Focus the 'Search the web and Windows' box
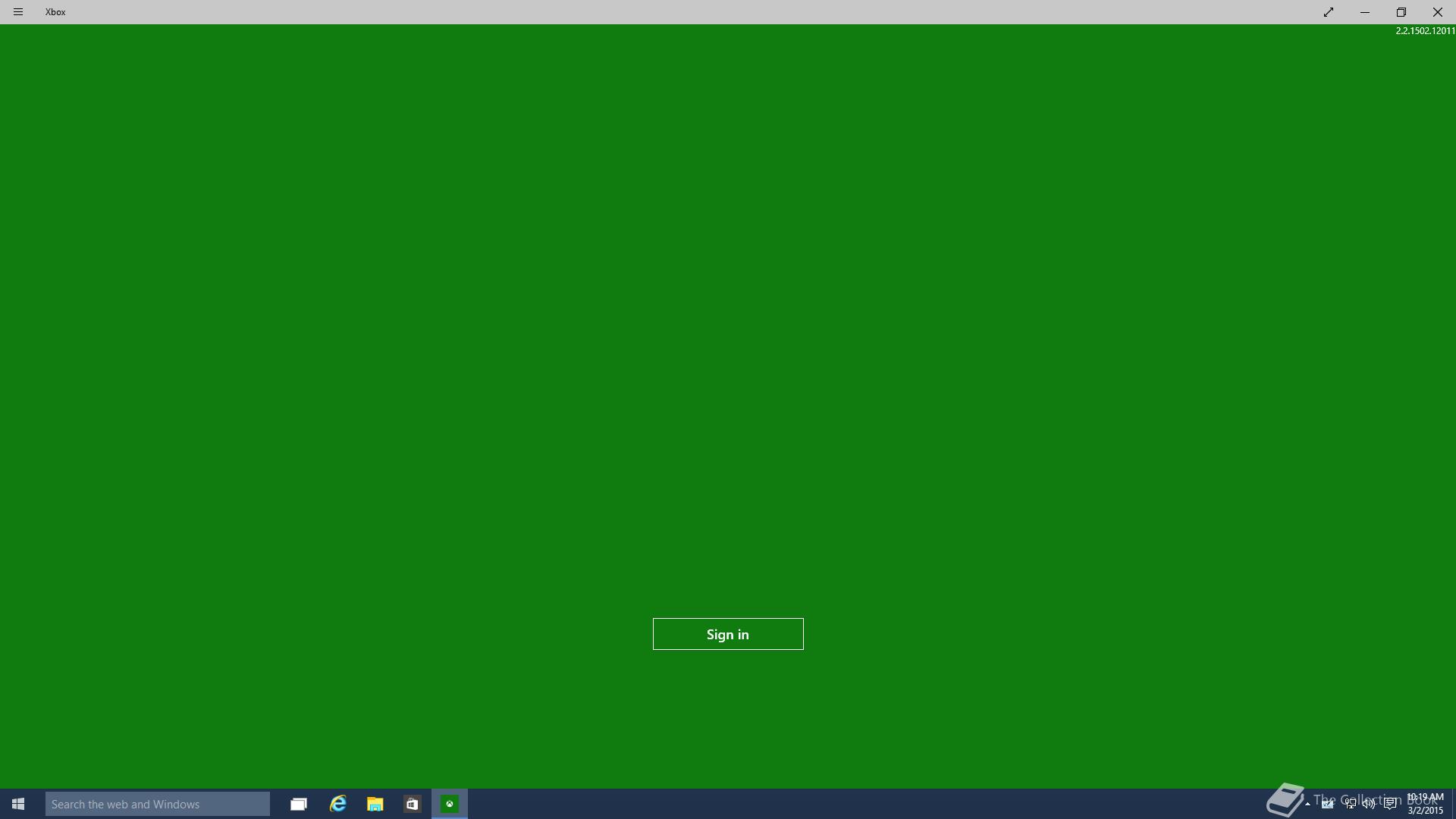1456x819 pixels. click(x=158, y=804)
